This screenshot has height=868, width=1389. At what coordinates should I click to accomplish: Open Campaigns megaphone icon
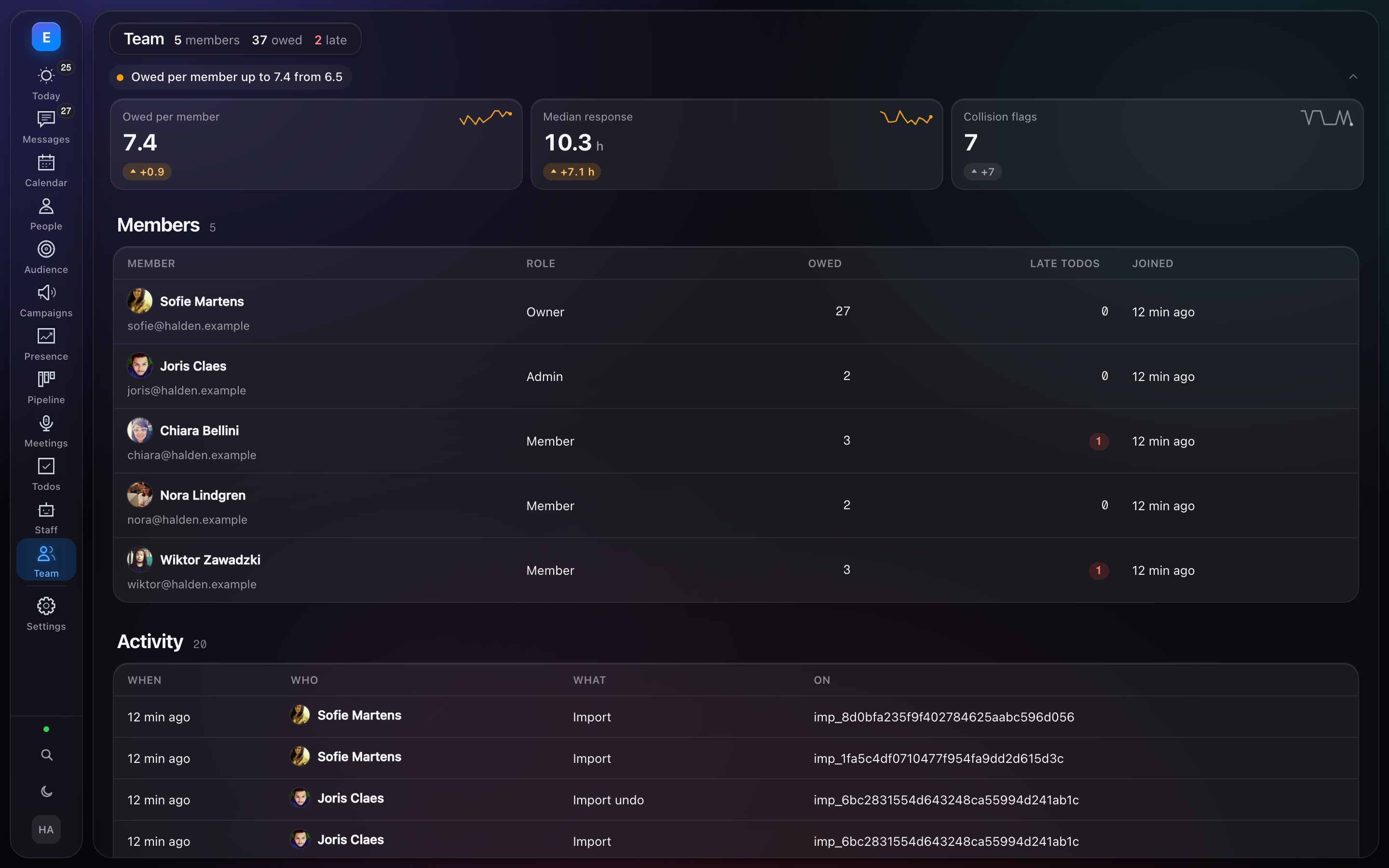pyautogui.click(x=46, y=293)
